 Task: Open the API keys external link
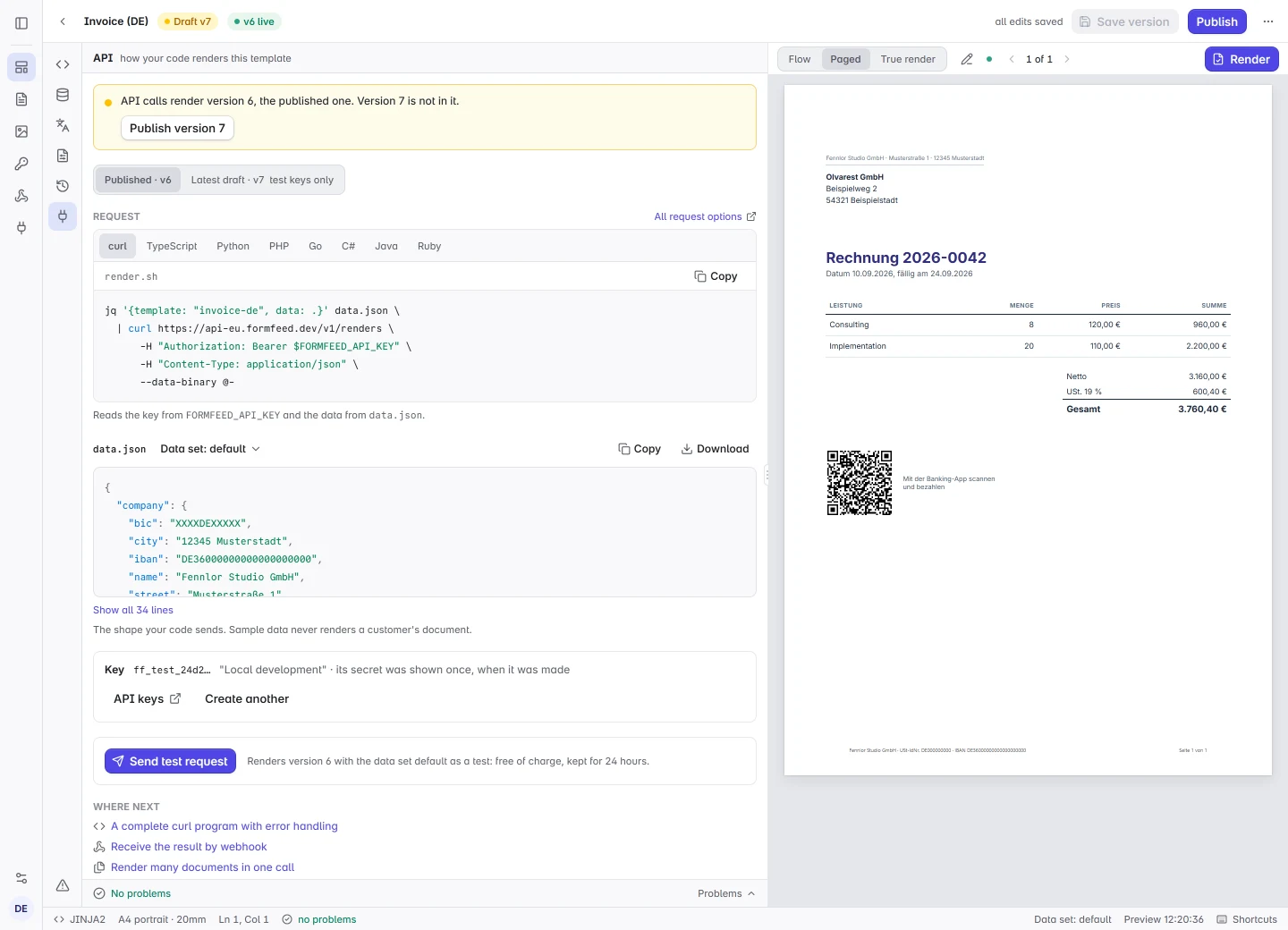click(147, 699)
